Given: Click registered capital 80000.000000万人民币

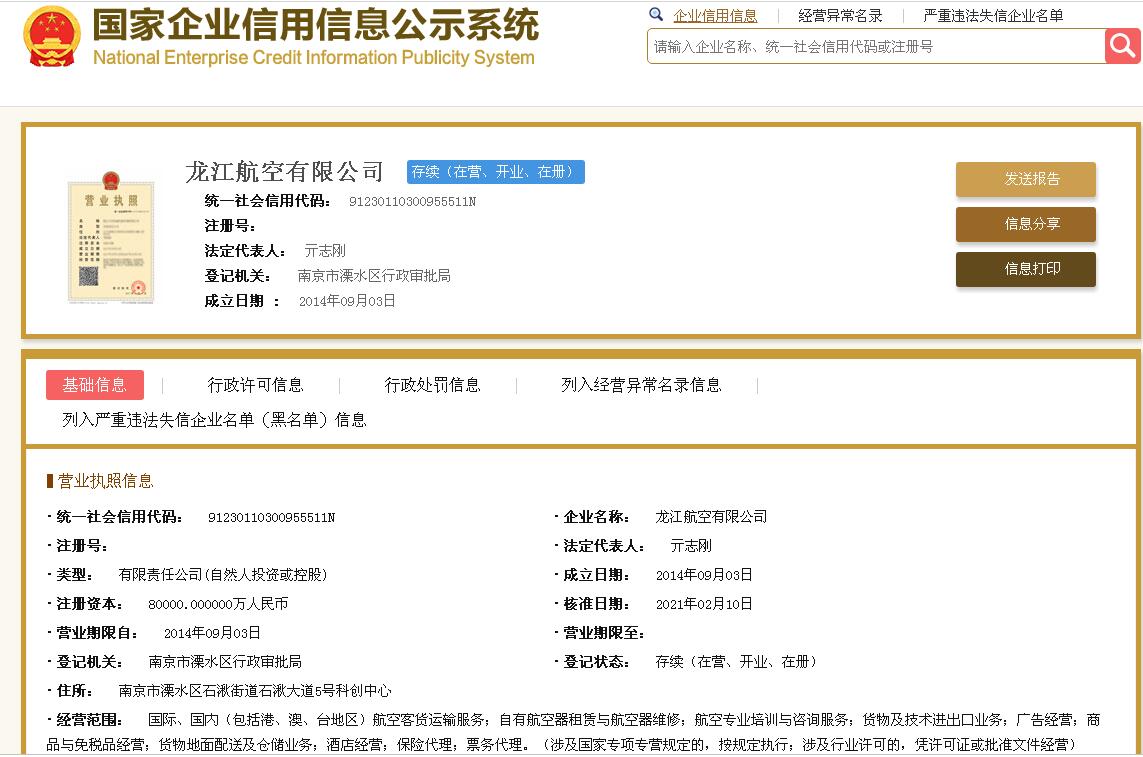Looking at the screenshot, I should tap(218, 604).
